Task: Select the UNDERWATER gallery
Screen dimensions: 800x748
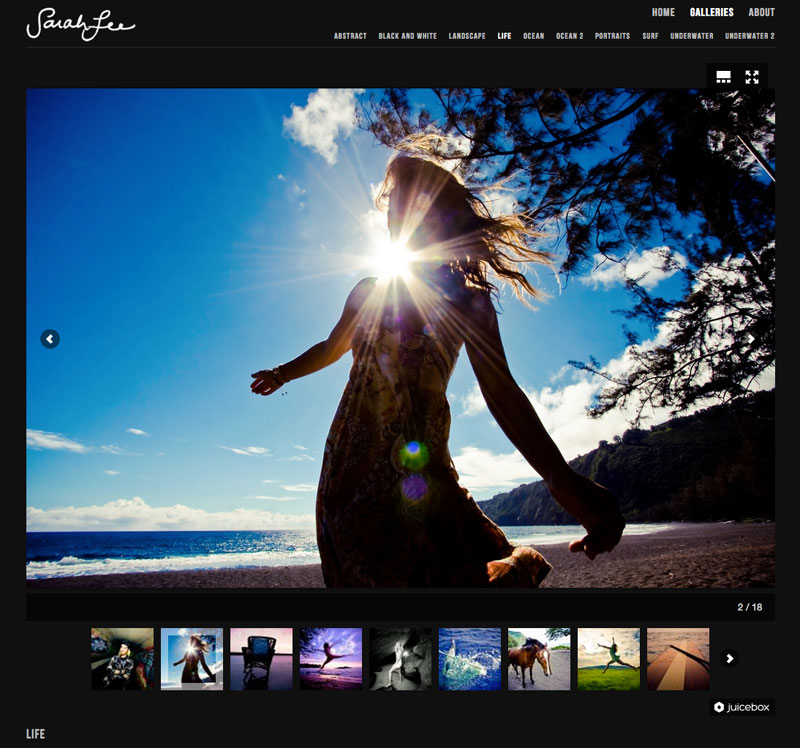Action: [691, 36]
